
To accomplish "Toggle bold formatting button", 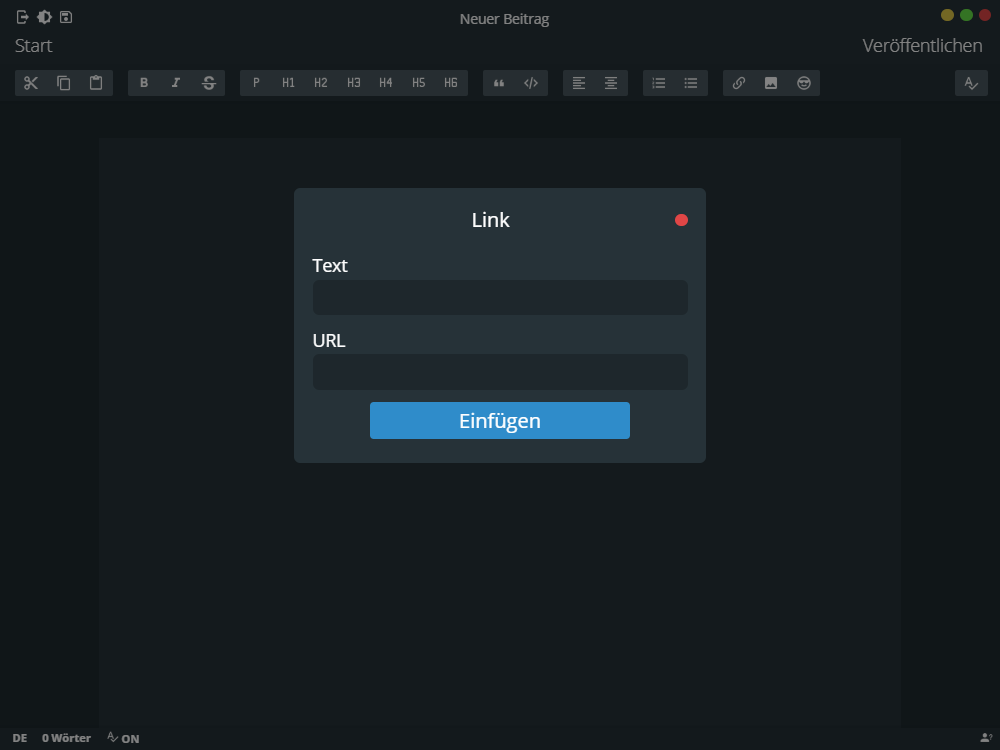I will [x=144, y=83].
